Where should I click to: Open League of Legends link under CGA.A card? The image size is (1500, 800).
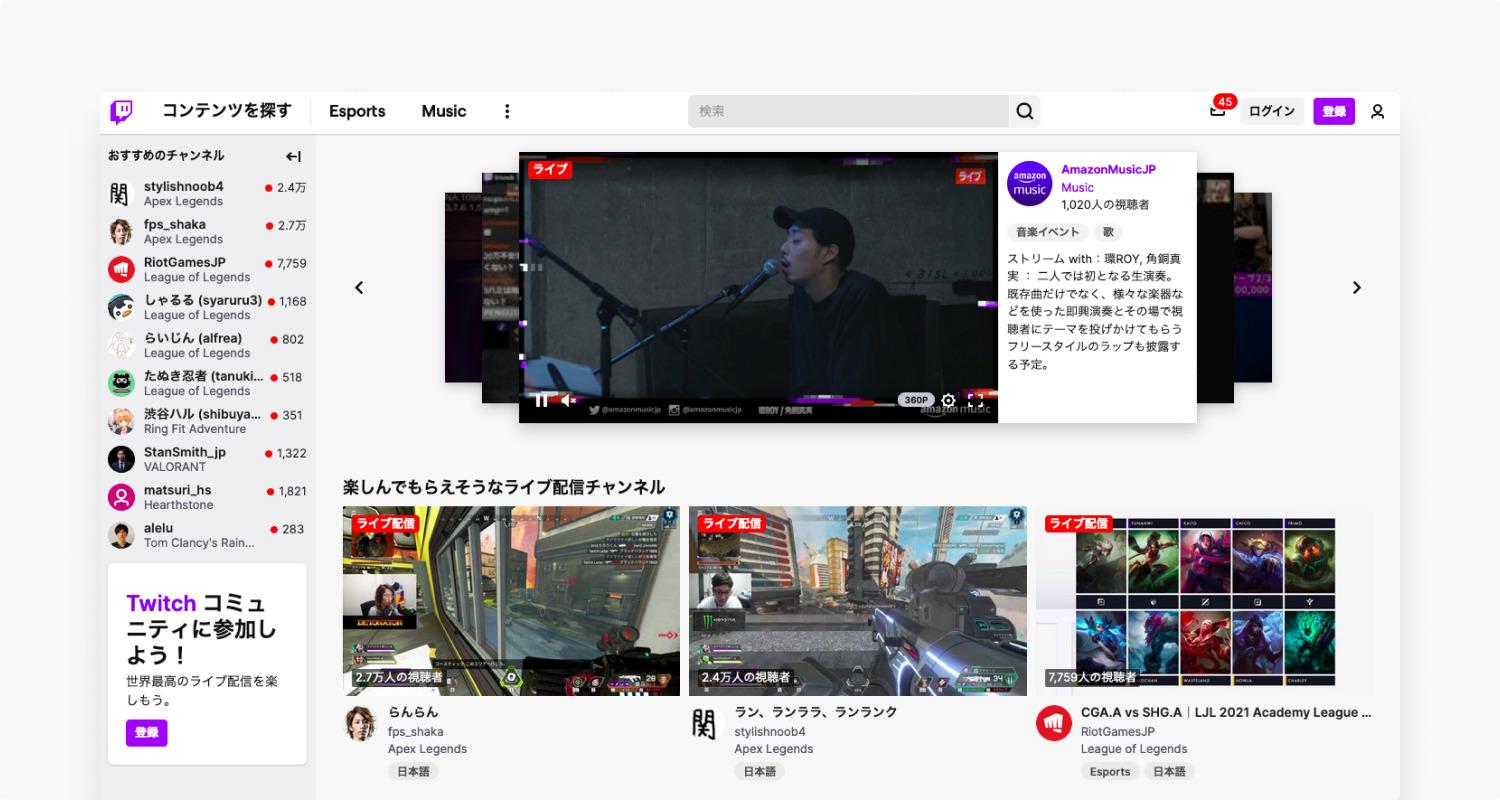point(1134,749)
